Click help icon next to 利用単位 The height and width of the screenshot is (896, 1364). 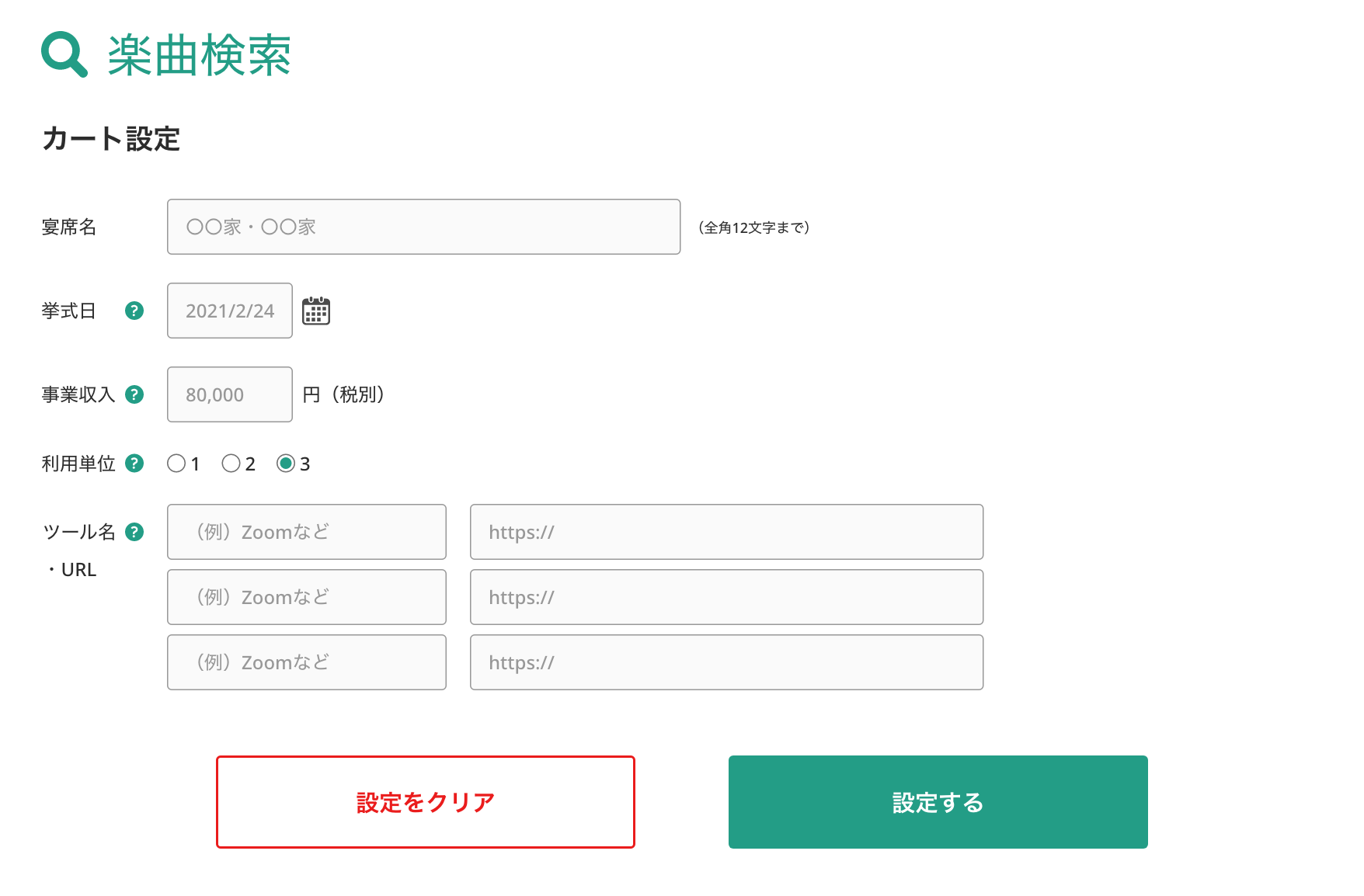click(x=134, y=464)
